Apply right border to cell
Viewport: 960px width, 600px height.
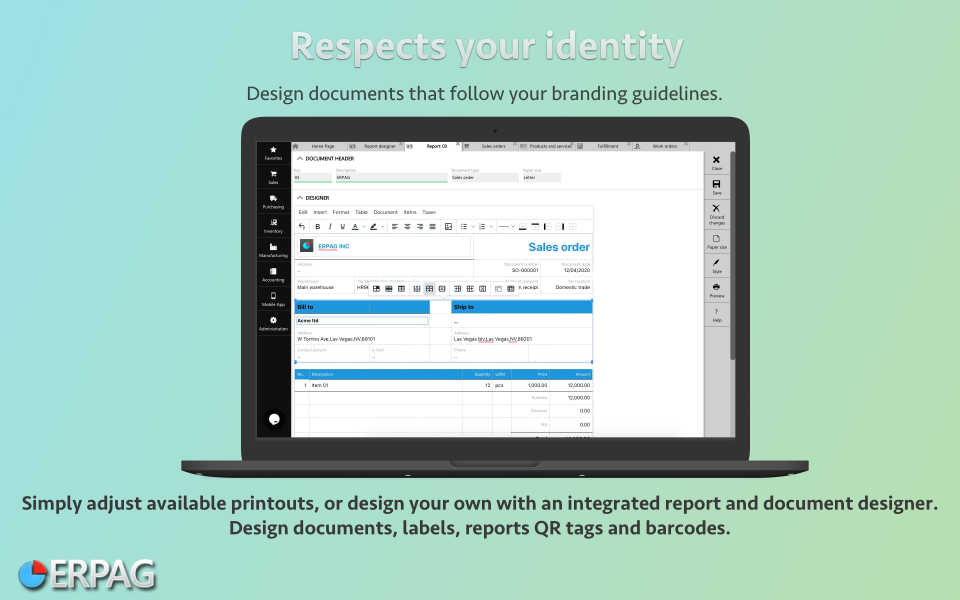(x=560, y=227)
